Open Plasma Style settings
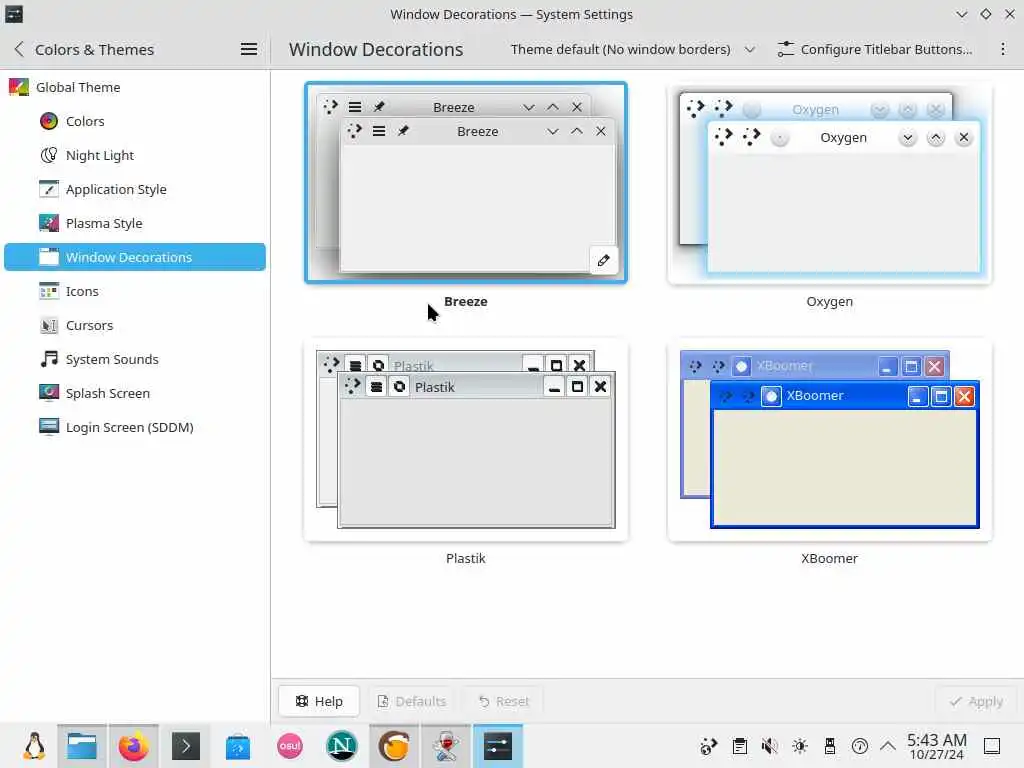1024x768 pixels. [136, 223]
